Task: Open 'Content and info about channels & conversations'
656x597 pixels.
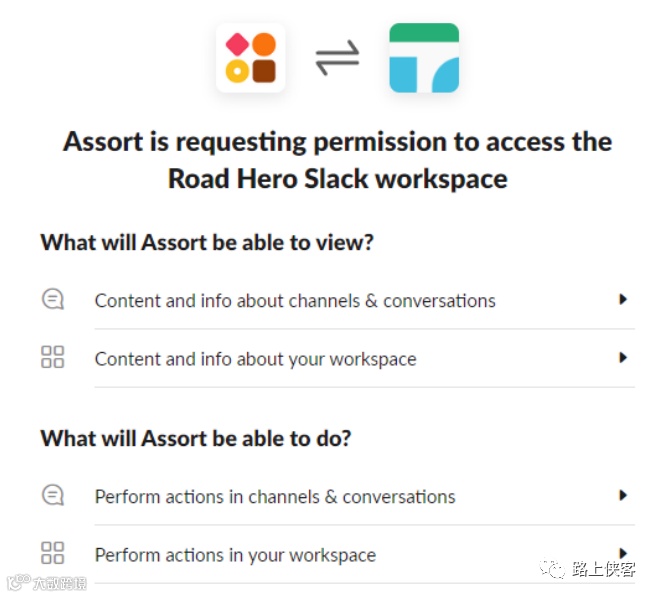Action: 295,300
